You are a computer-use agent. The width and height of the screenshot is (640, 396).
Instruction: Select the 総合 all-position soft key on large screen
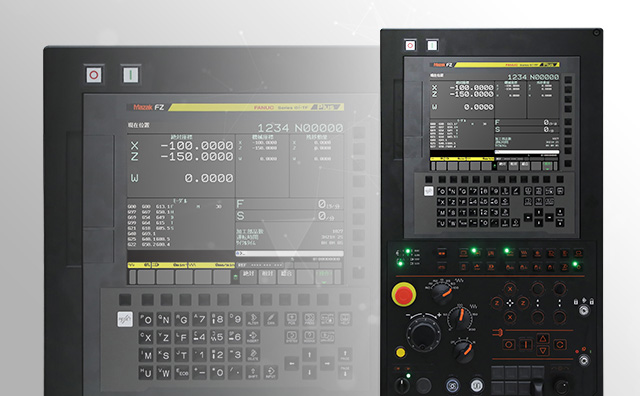pyautogui.click(x=286, y=276)
